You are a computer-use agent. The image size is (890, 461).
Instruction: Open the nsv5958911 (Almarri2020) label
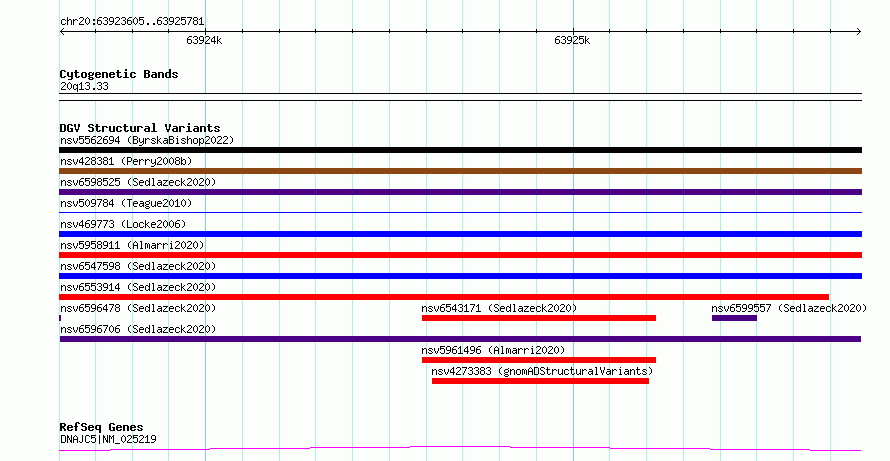coord(132,245)
